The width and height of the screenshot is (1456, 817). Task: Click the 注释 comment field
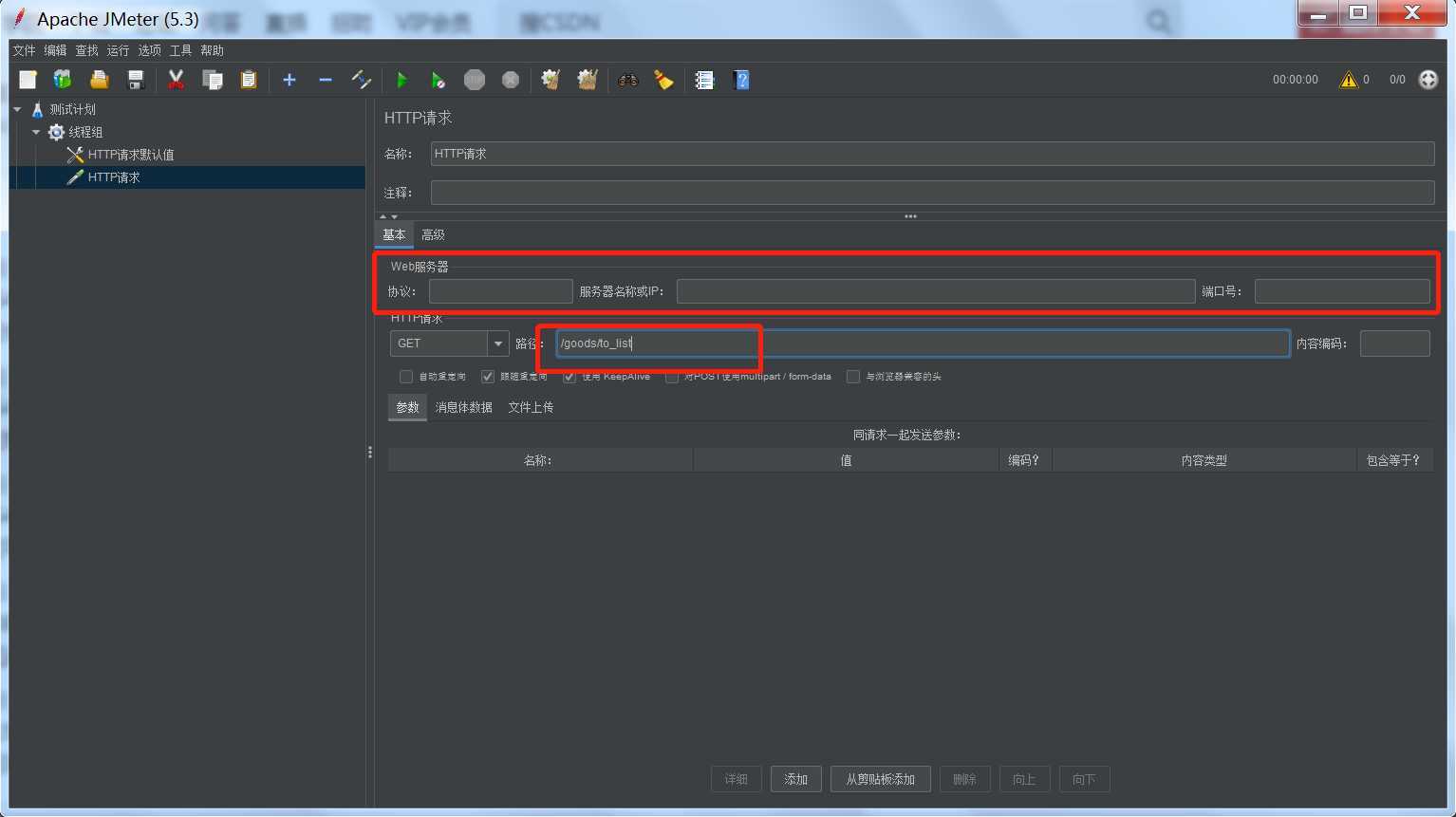pos(932,193)
